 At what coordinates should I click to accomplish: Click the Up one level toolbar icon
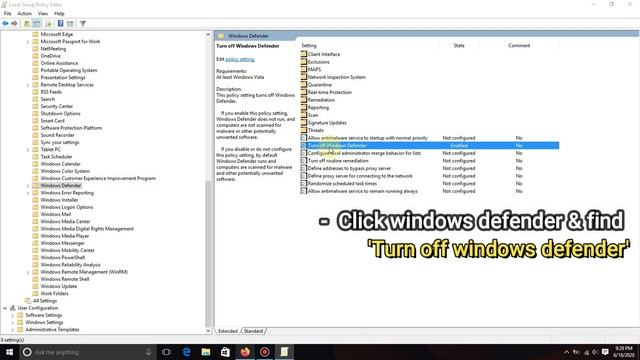pyautogui.click(x=27, y=24)
